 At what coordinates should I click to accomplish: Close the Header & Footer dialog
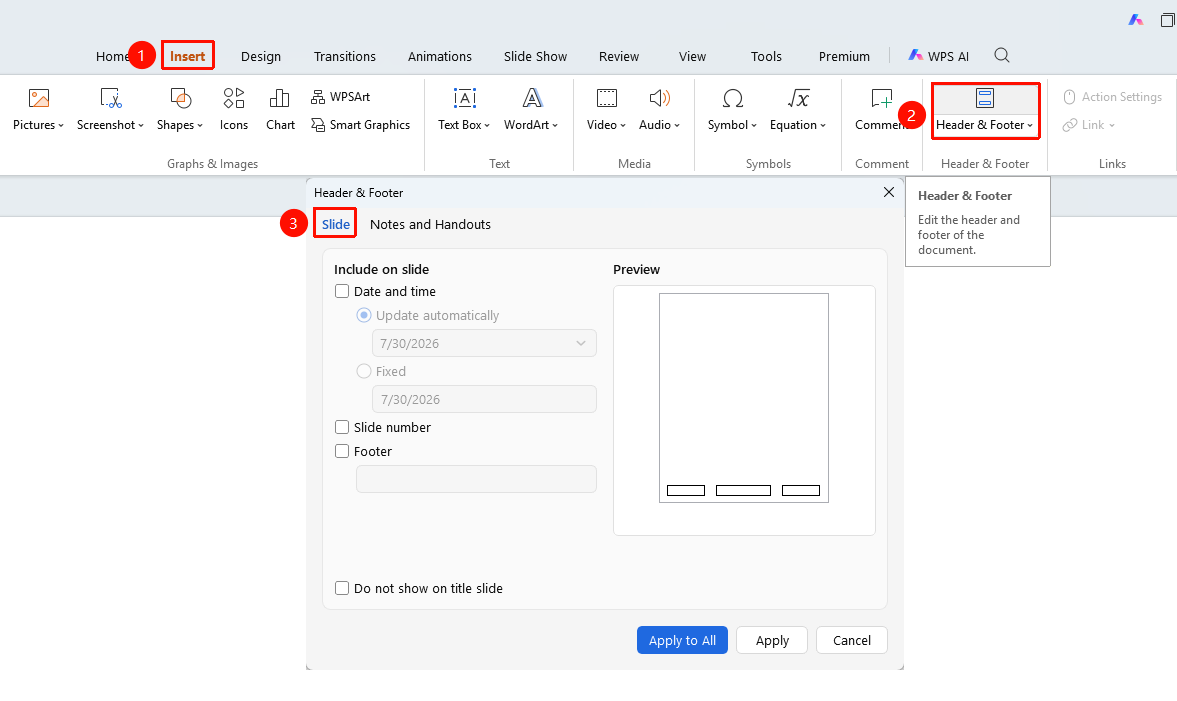pos(889,192)
